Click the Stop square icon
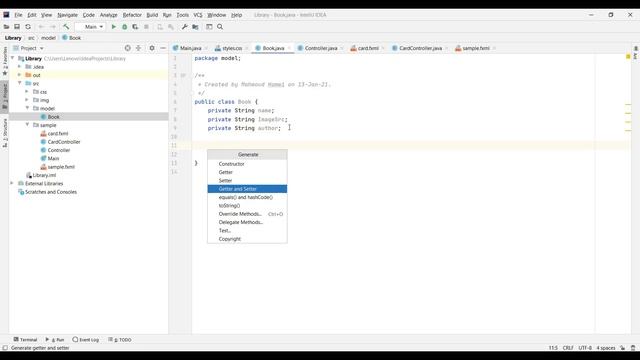This screenshot has height=360, width=640. point(146,27)
